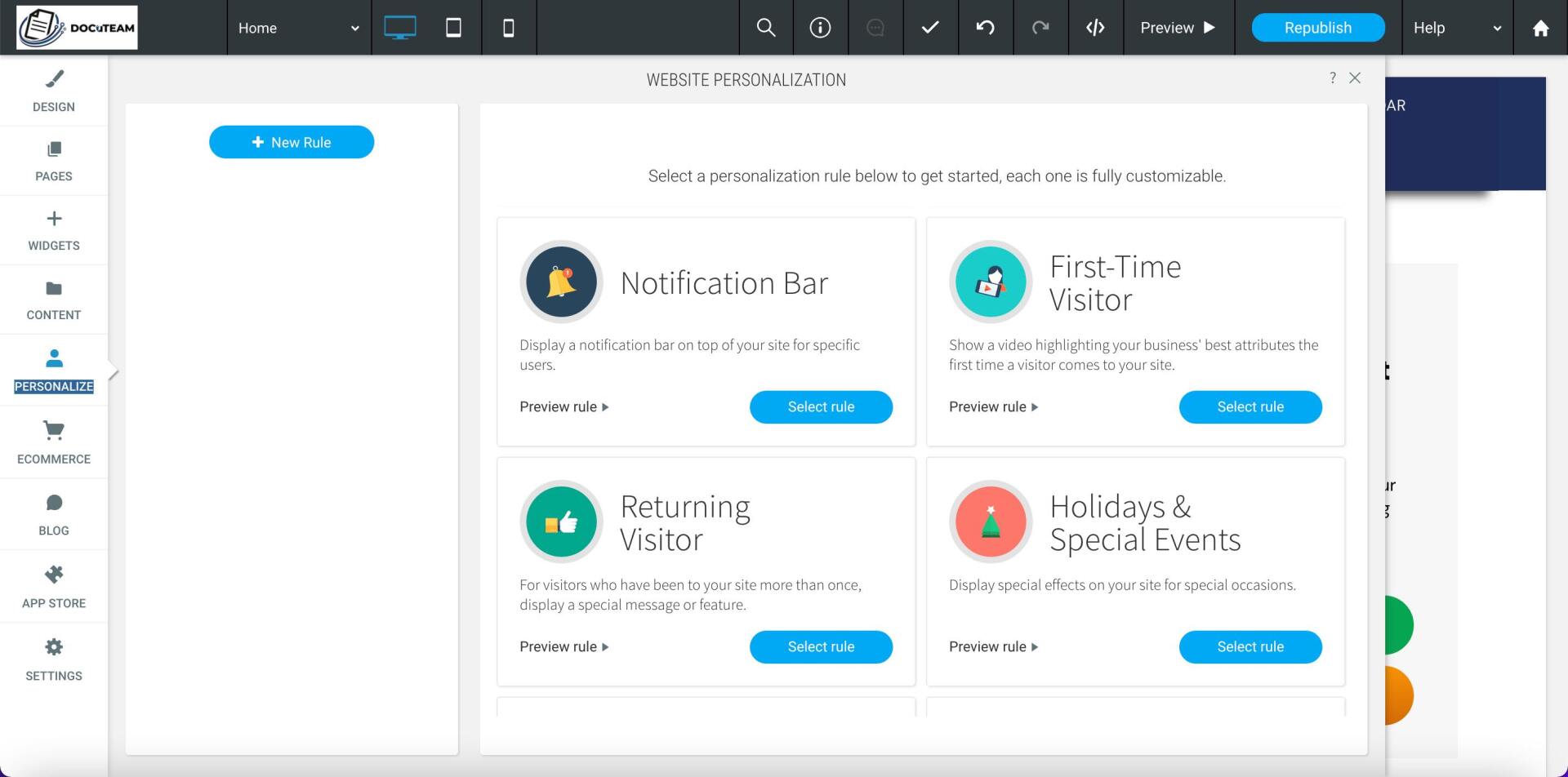Open the Settings panel icon

coord(53,658)
